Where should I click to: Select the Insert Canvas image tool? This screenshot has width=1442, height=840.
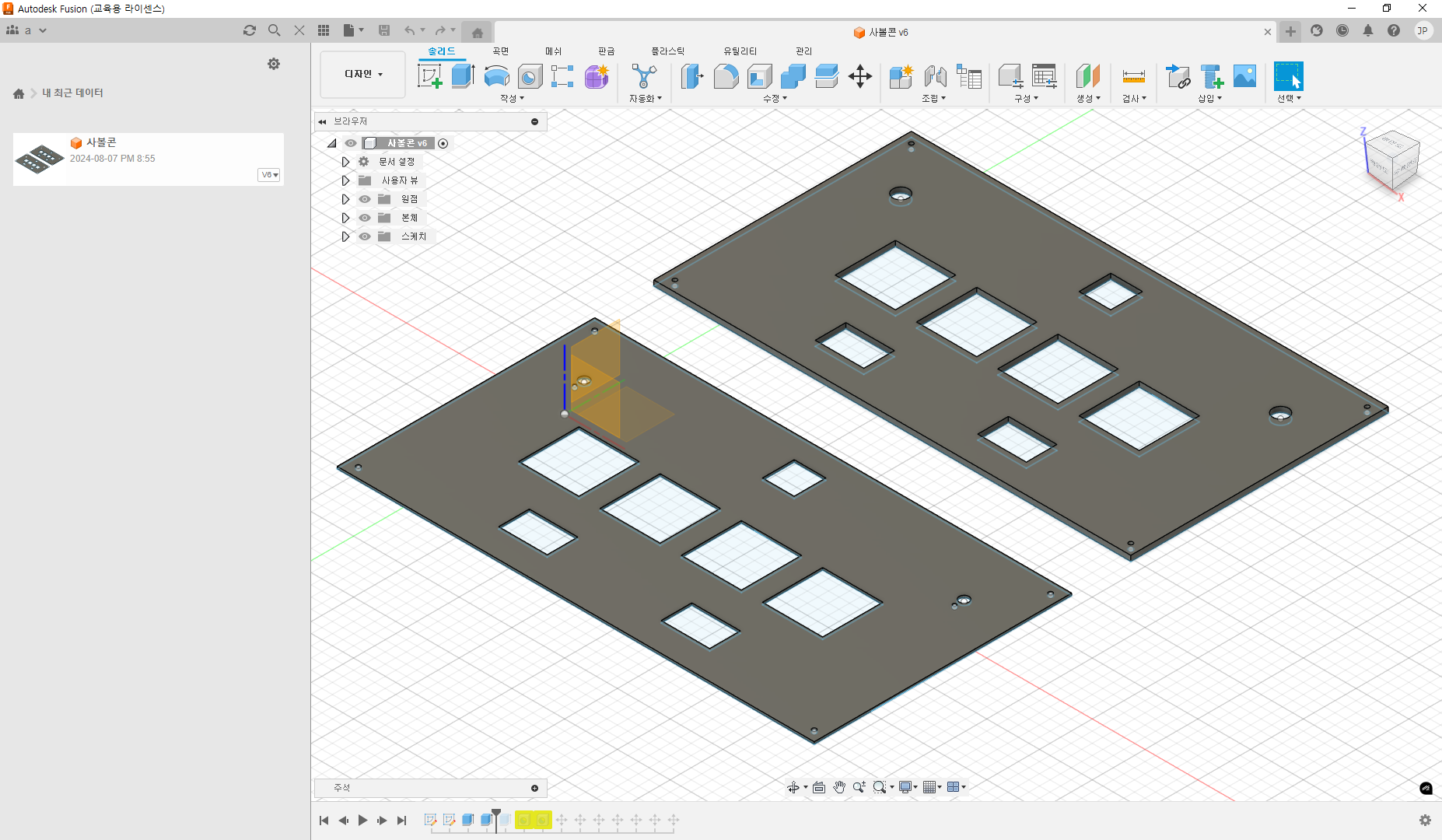(1244, 76)
